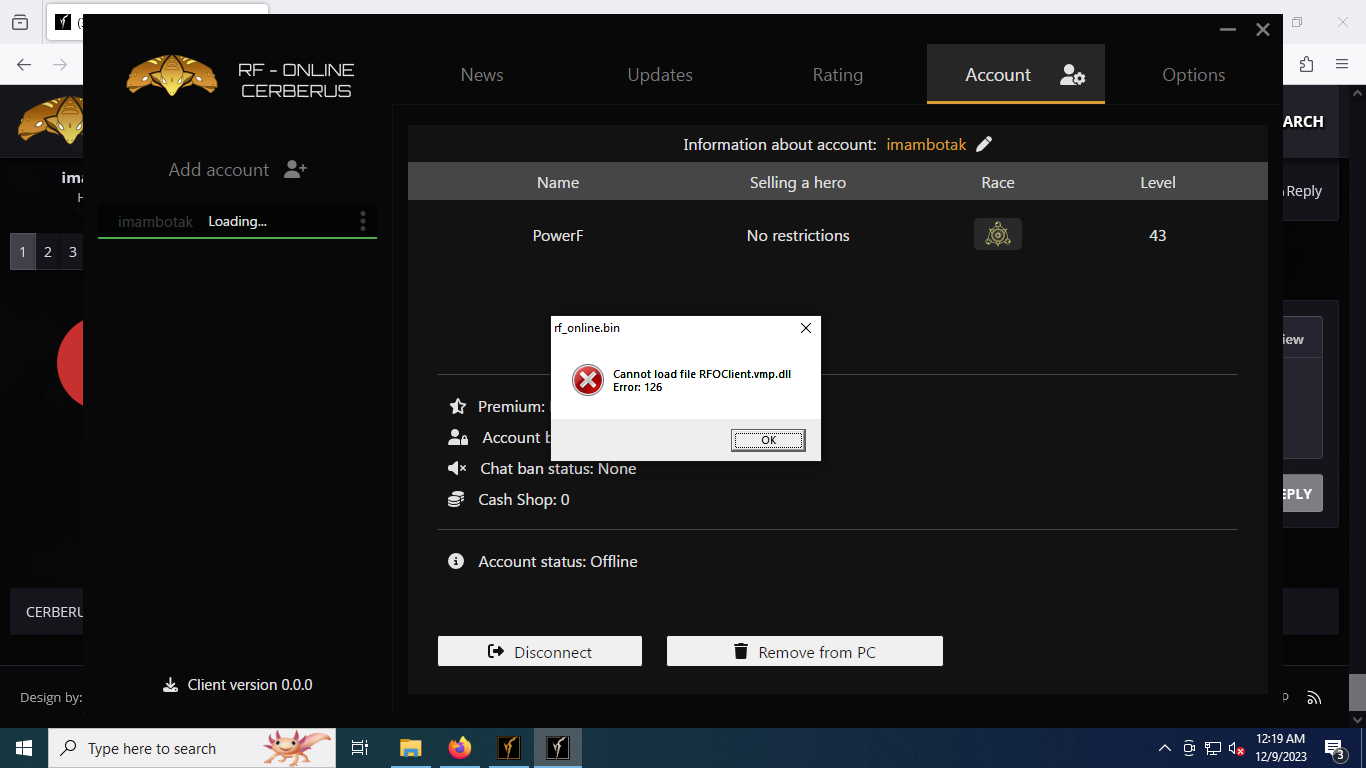
Task: Click the race emblem icon for PowerF
Action: coord(998,234)
